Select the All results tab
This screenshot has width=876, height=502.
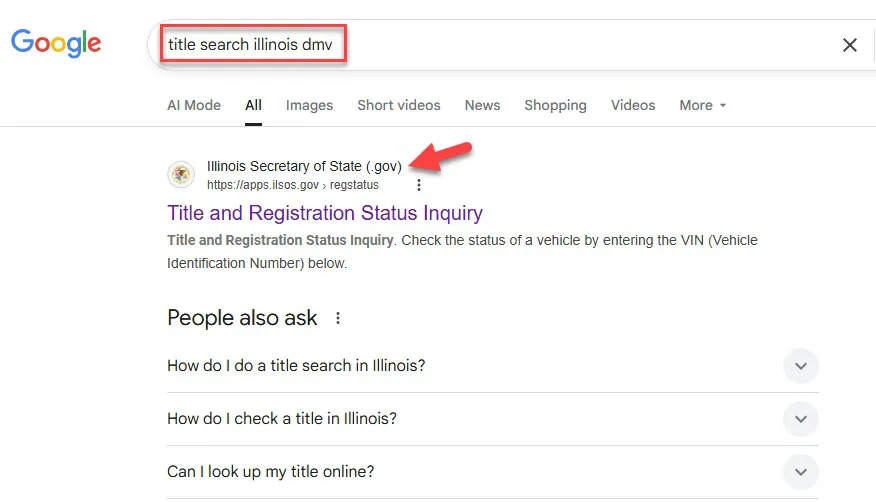click(253, 105)
